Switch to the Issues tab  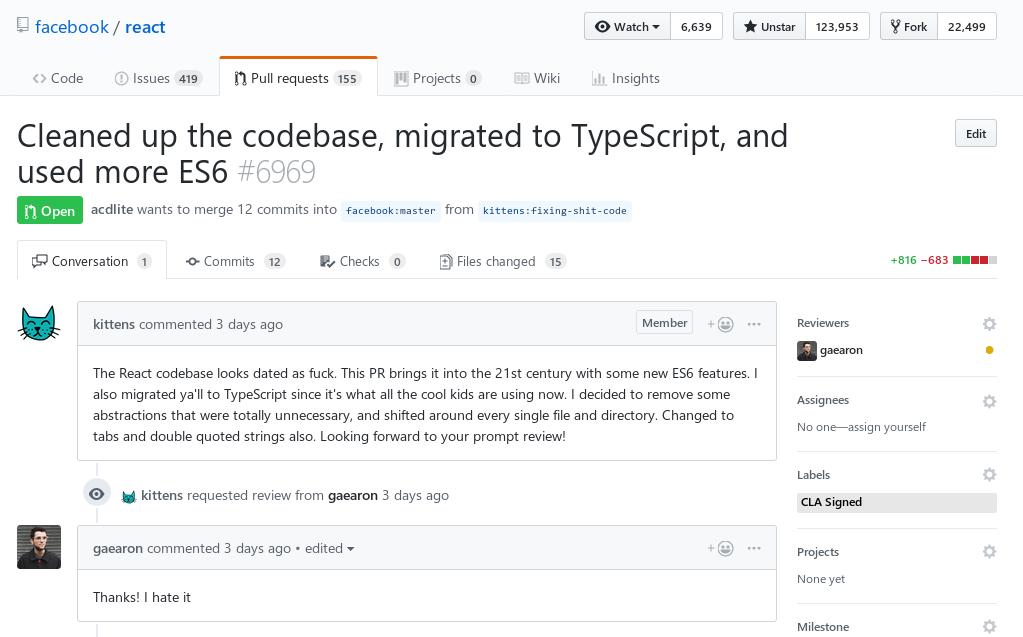158,78
